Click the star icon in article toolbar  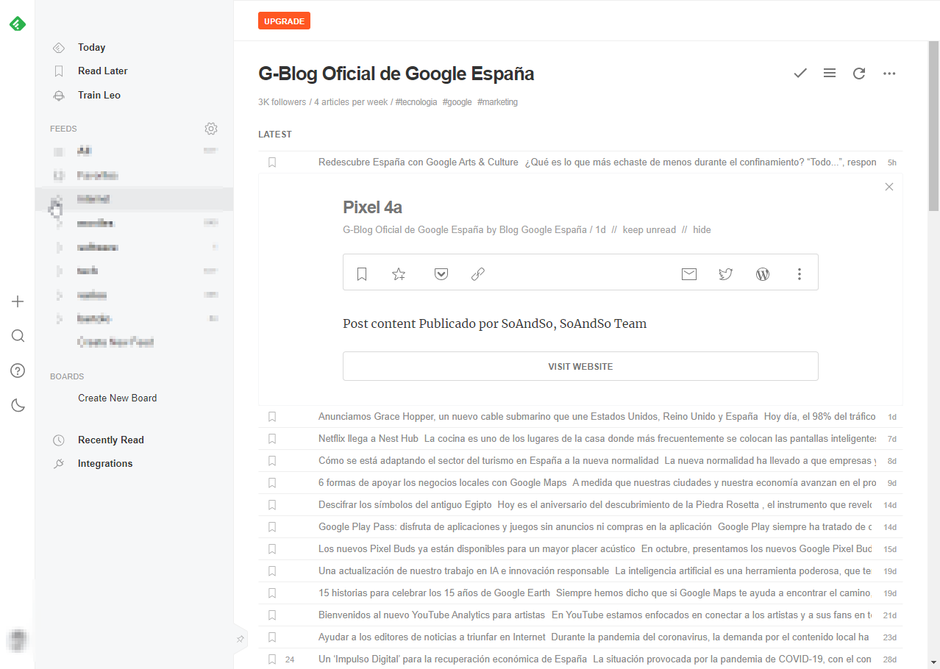399,274
